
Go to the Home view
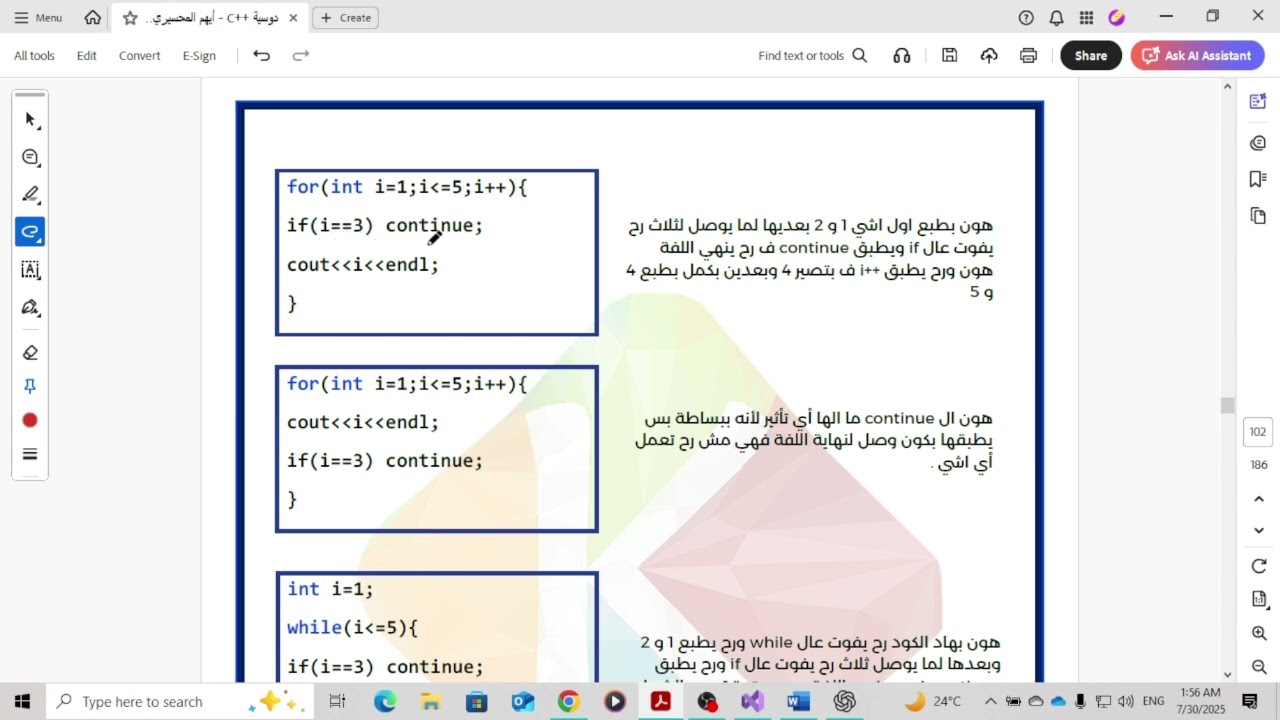tap(93, 17)
